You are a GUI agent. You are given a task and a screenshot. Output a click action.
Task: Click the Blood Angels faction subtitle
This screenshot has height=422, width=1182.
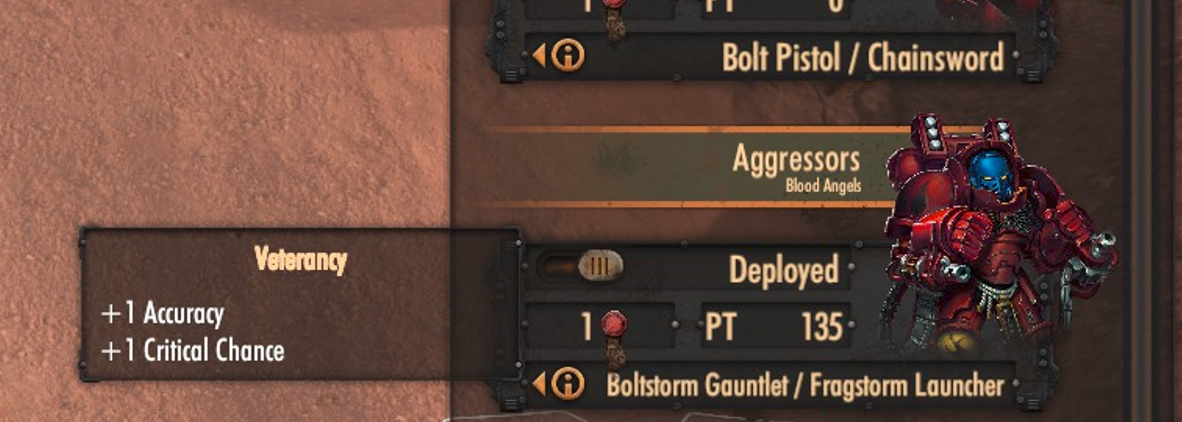pos(822,185)
